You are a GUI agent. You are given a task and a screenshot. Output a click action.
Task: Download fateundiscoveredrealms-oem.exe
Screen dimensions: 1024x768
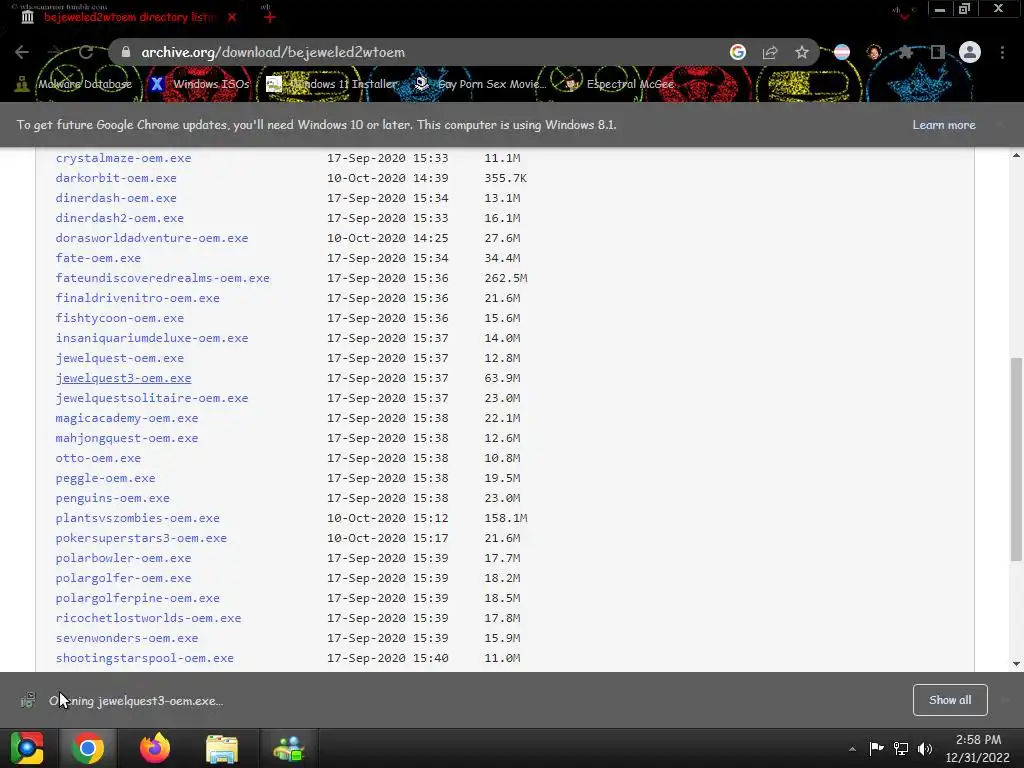pos(163,278)
